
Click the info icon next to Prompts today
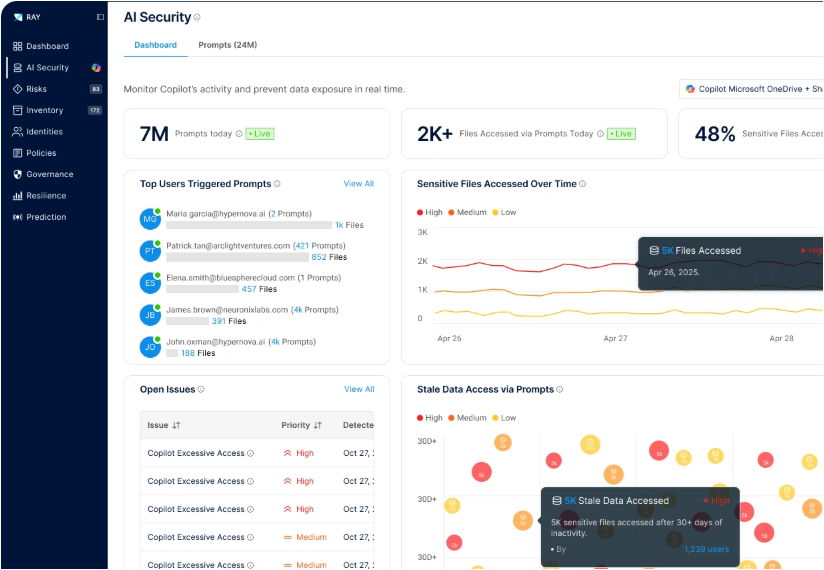click(239, 134)
